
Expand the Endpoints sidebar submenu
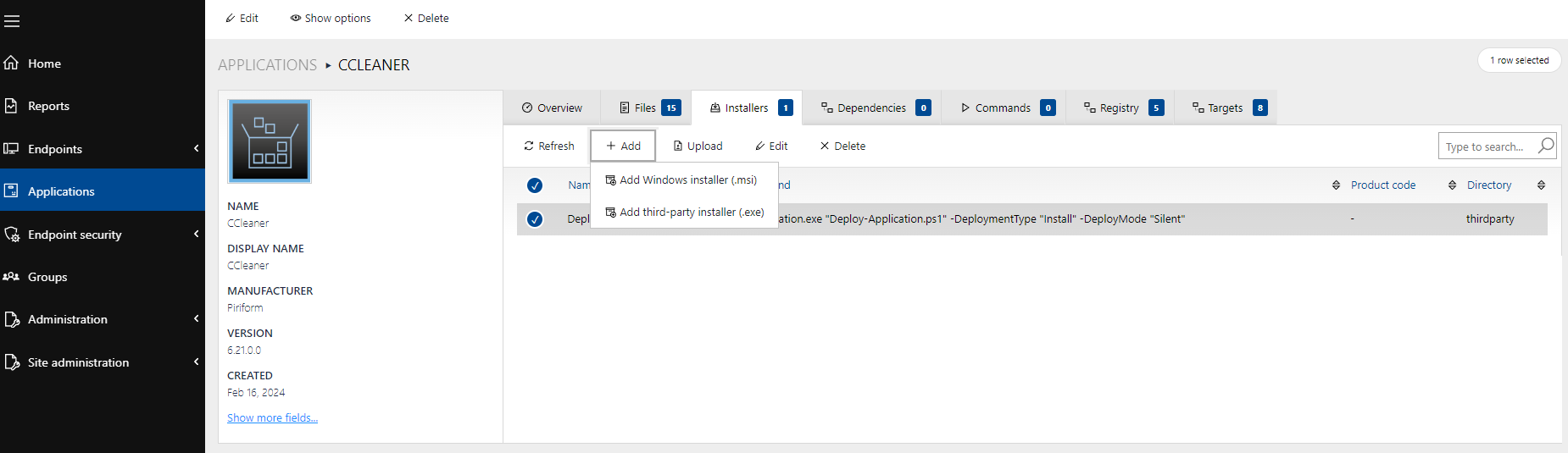196,149
